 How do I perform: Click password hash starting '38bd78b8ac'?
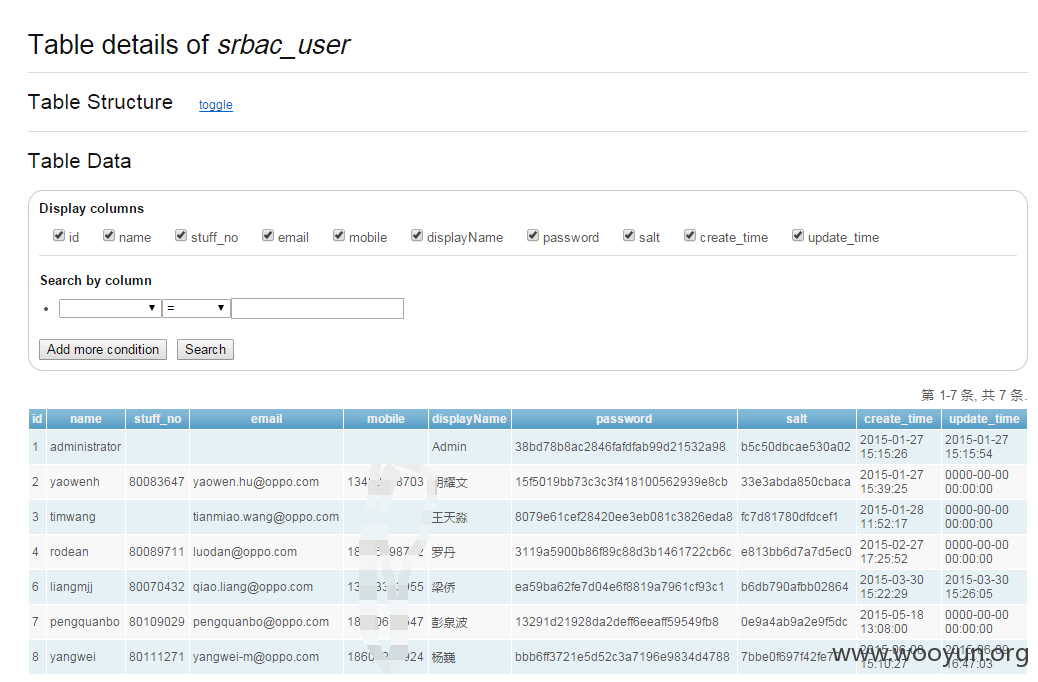click(x=620, y=447)
